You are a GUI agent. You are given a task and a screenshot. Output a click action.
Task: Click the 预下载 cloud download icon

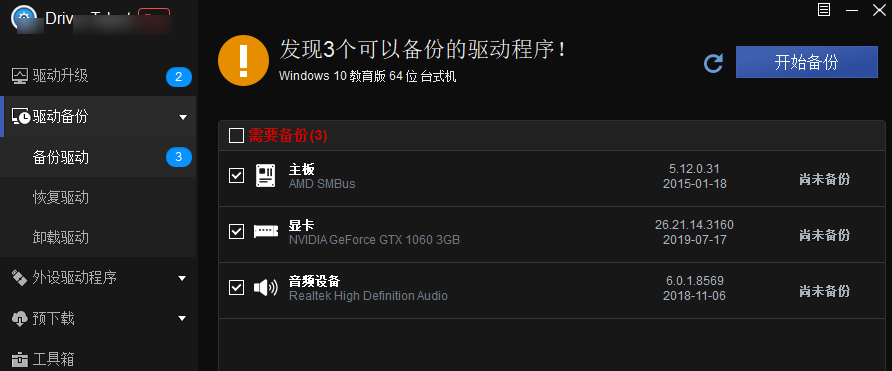(x=19, y=319)
